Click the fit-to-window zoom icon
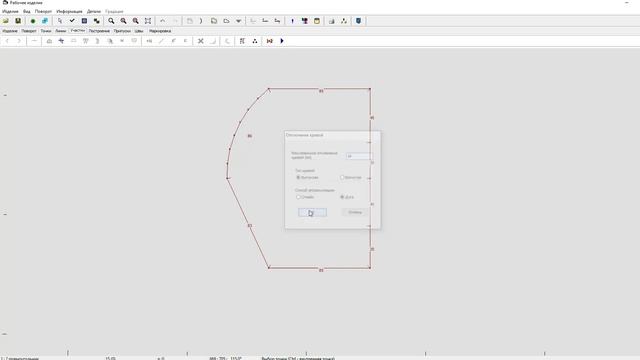 tap(148, 21)
